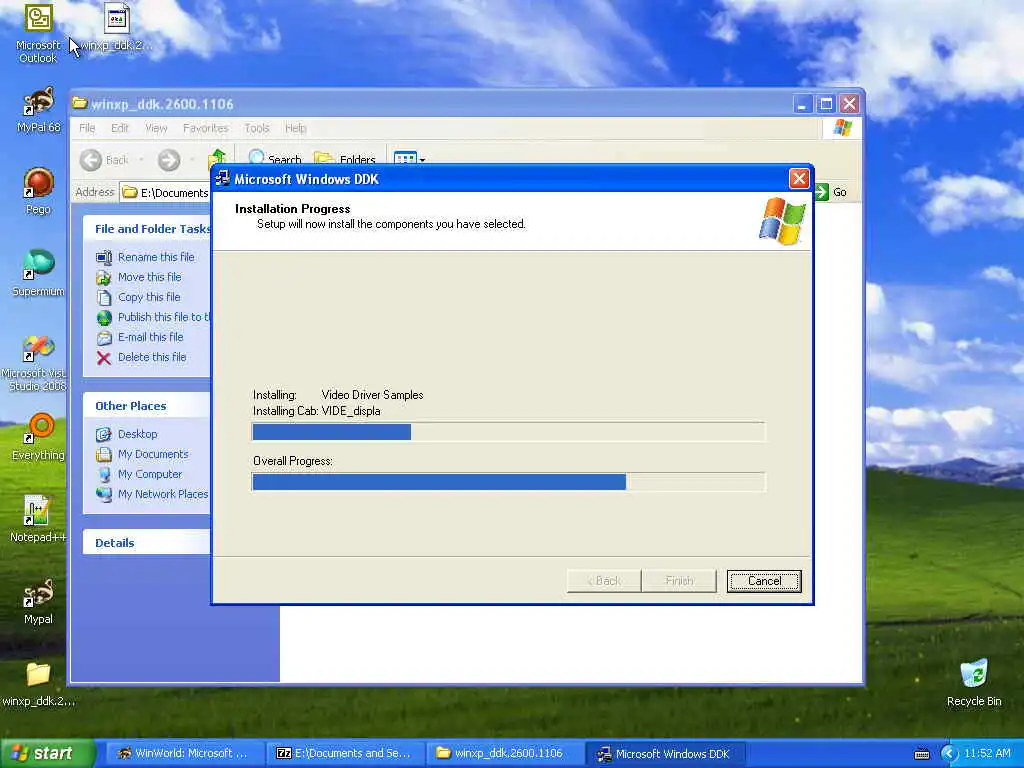This screenshot has width=1024, height=768.
Task: Click Move this file task link
Action: click(x=150, y=277)
